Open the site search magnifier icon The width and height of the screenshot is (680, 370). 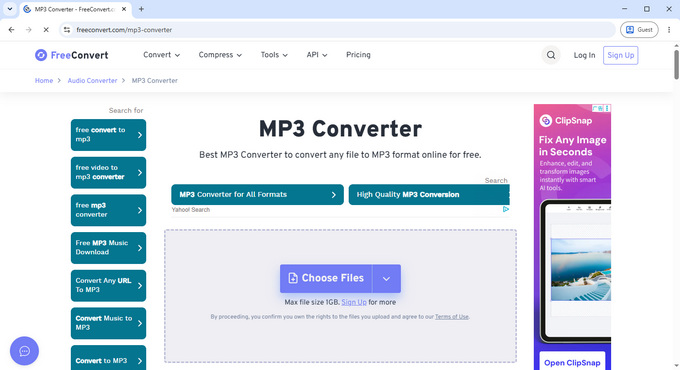pyautogui.click(x=551, y=55)
